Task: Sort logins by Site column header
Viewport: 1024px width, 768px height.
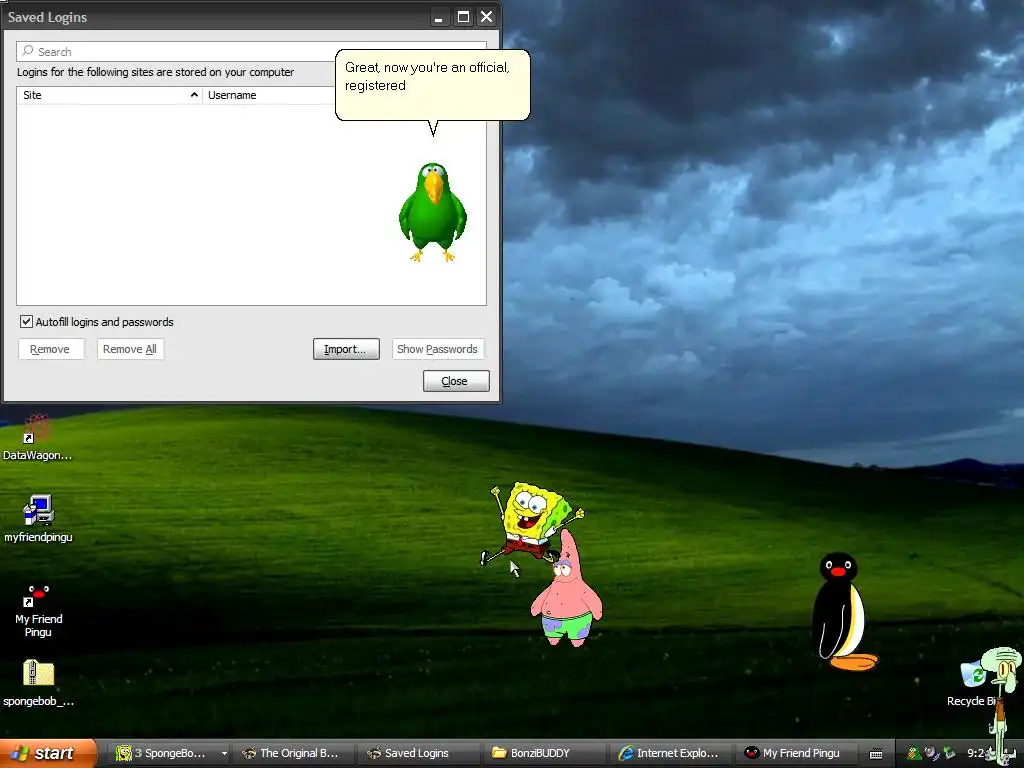Action: click(110, 95)
